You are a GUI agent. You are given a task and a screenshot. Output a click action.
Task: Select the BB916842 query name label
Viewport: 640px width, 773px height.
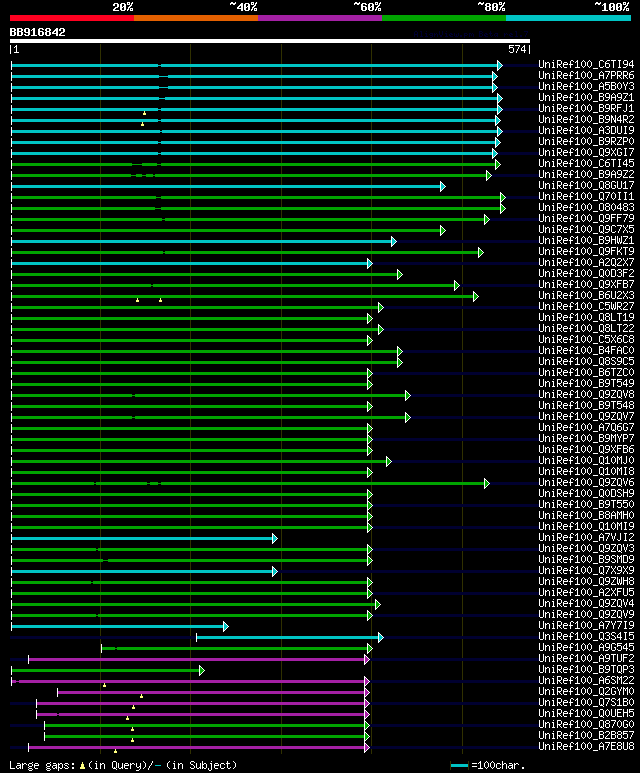pos(37,33)
